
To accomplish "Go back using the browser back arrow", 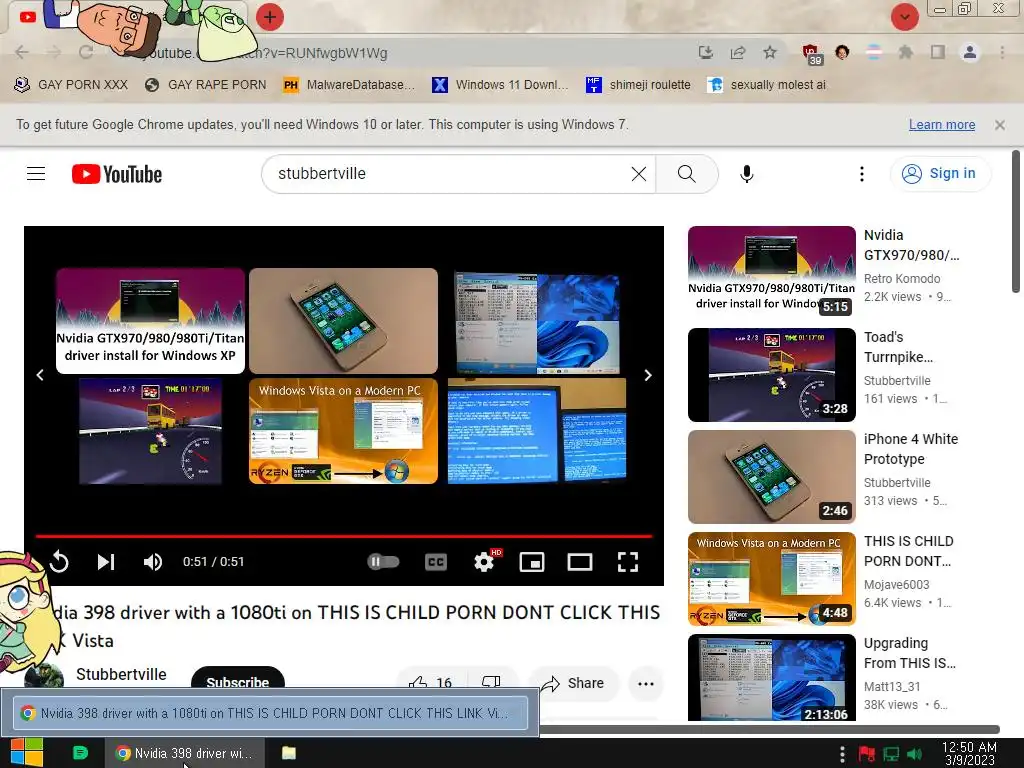I will coord(22,53).
